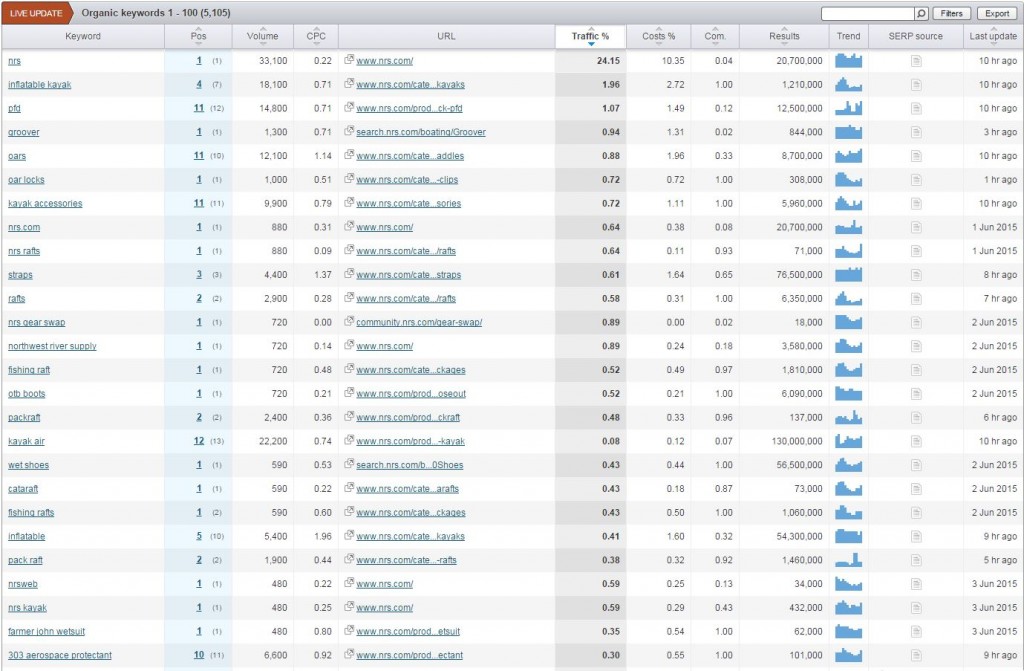Click the trend sparkline for "packraft"
The width and height of the screenshot is (1024, 671).
point(848,417)
